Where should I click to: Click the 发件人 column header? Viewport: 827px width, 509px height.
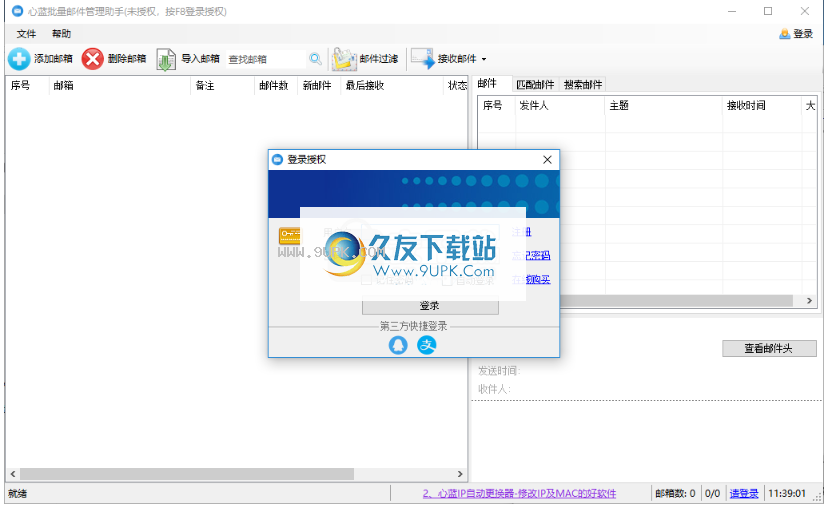pos(534,105)
